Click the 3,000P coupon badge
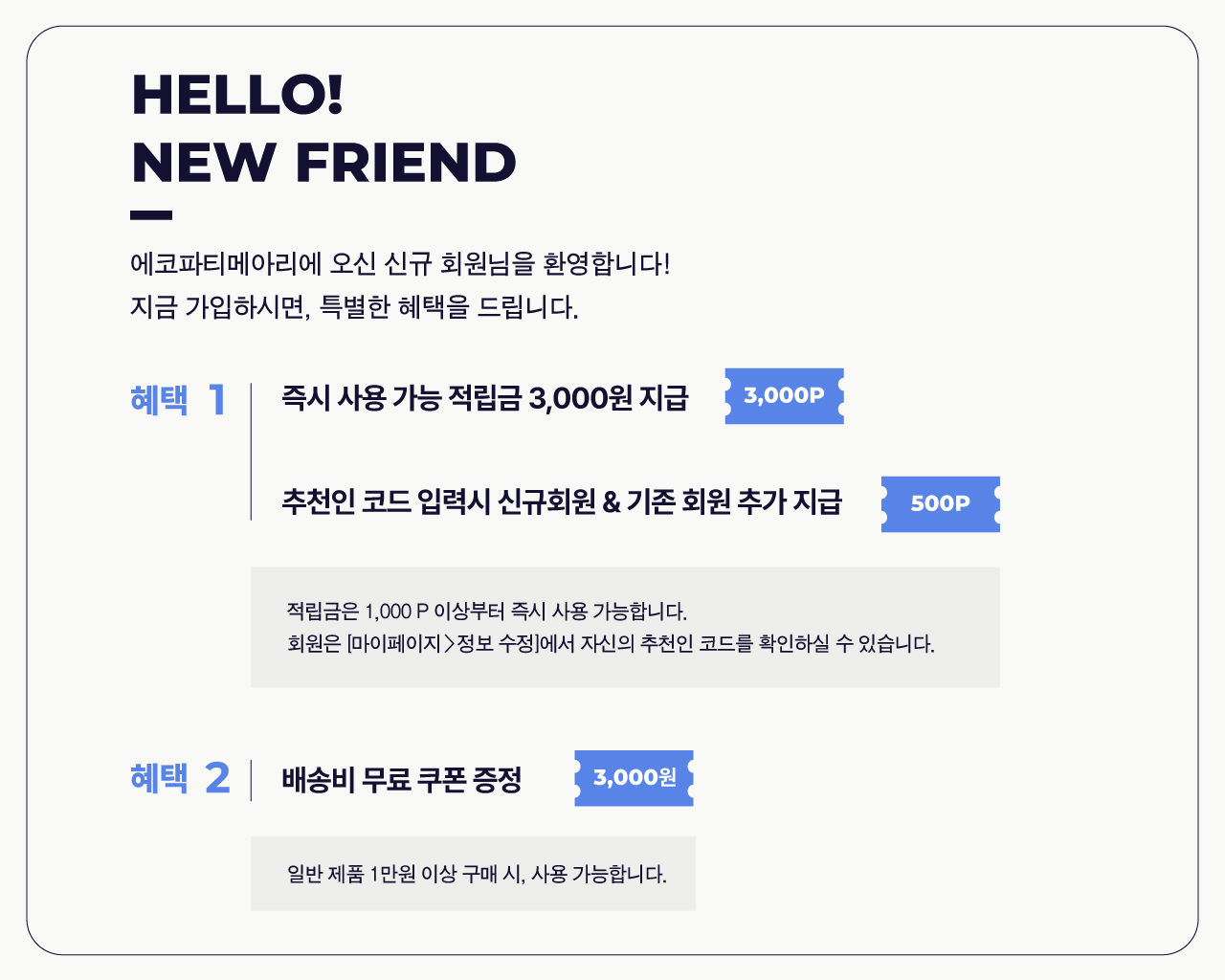 tap(784, 396)
